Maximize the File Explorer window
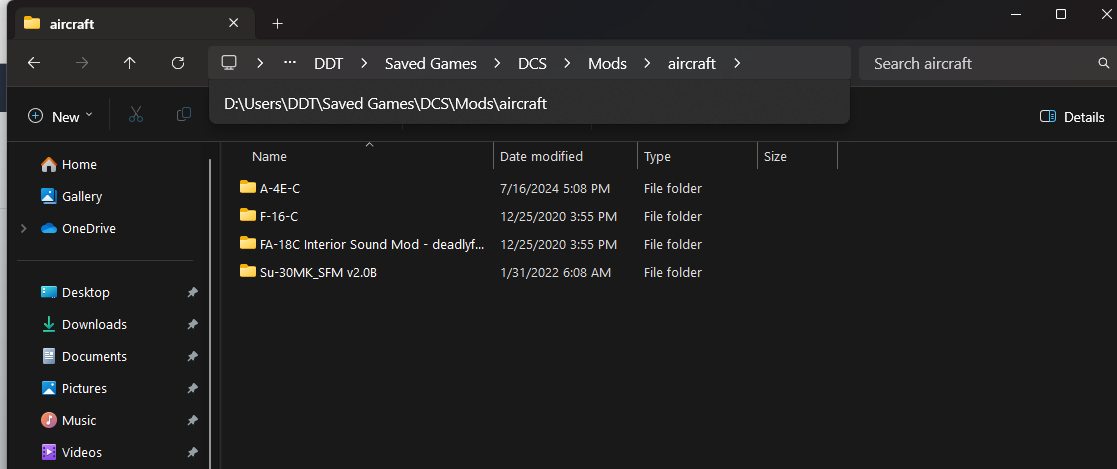Viewport: 1117px width, 469px height. click(1061, 14)
